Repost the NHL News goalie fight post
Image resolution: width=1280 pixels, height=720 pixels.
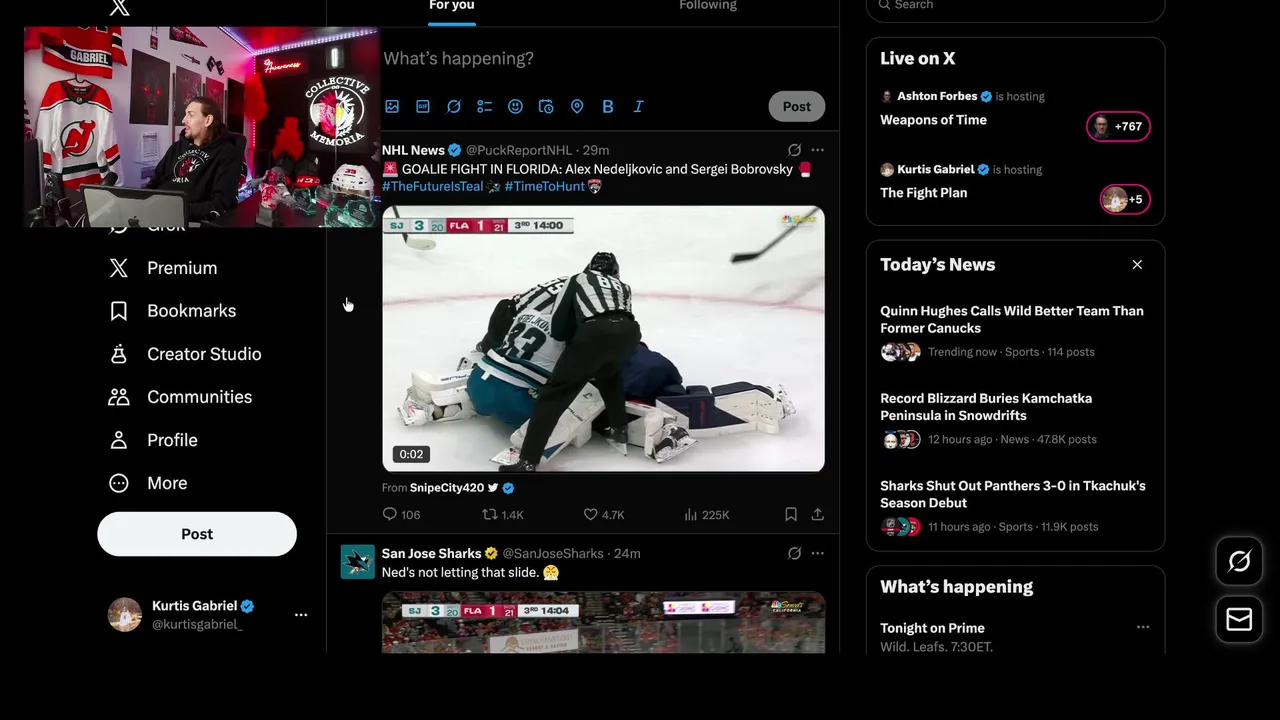point(503,514)
